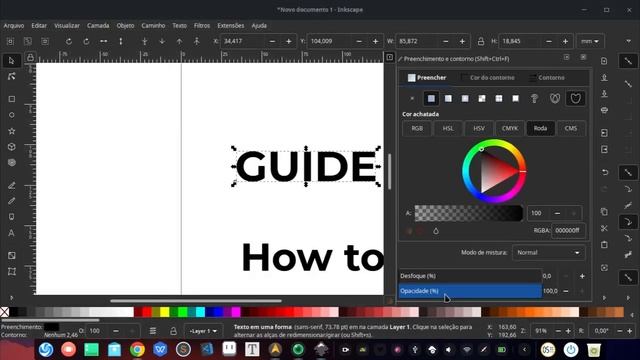Select the Node edit tool
This screenshot has height=360, width=640.
pos(11,76)
